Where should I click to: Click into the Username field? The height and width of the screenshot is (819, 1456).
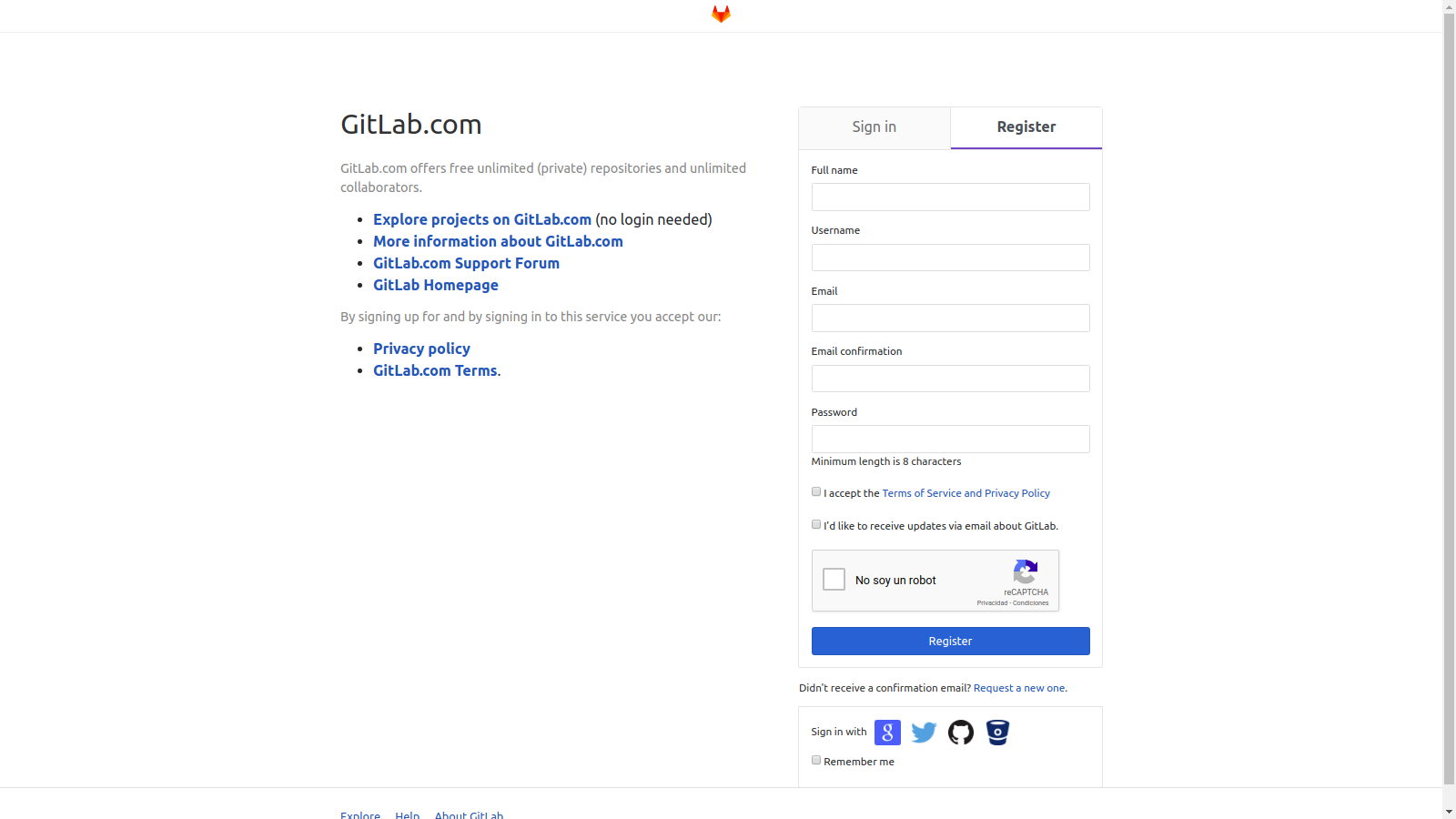point(950,258)
